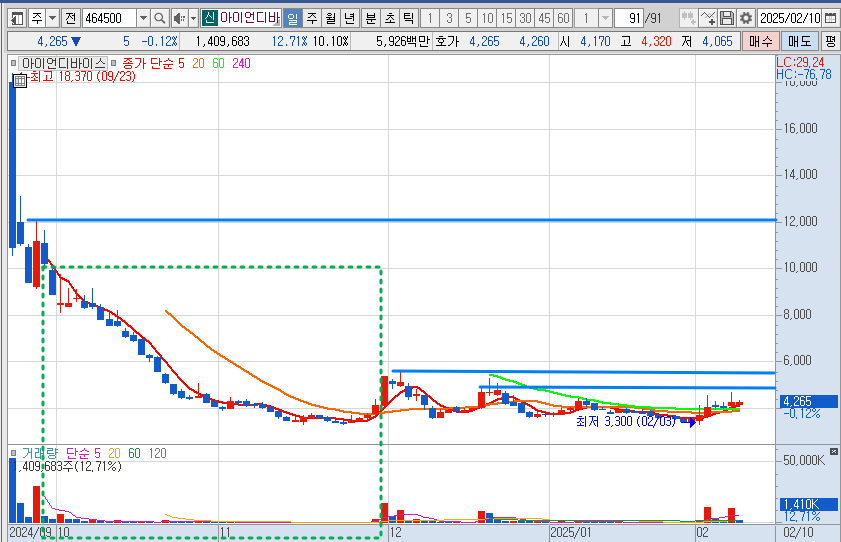Click the low price 4,065 value
841x542 pixels.
[717, 41]
